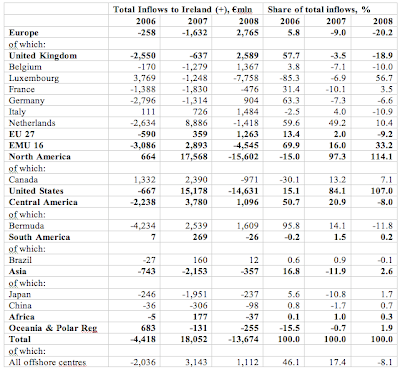
Task: Click the 'Canada' row label
Action: pyautogui.click(x=23, y=180)
